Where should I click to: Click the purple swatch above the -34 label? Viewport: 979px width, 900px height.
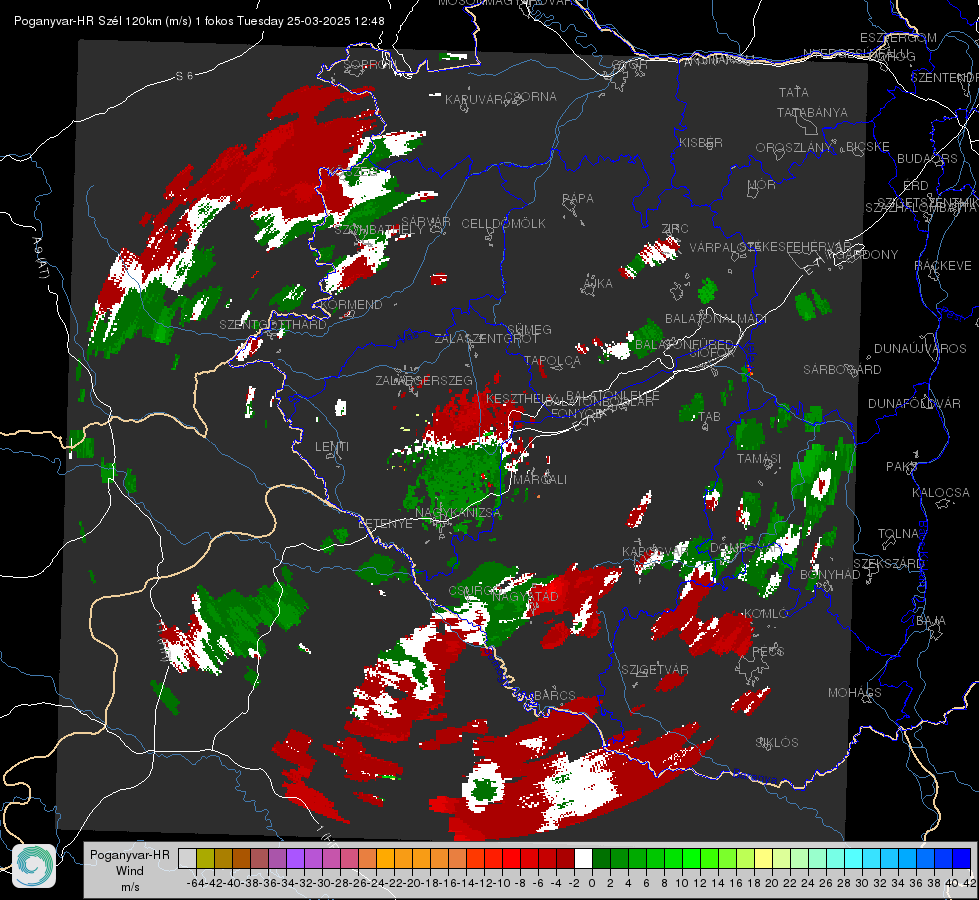pos(295,858)
